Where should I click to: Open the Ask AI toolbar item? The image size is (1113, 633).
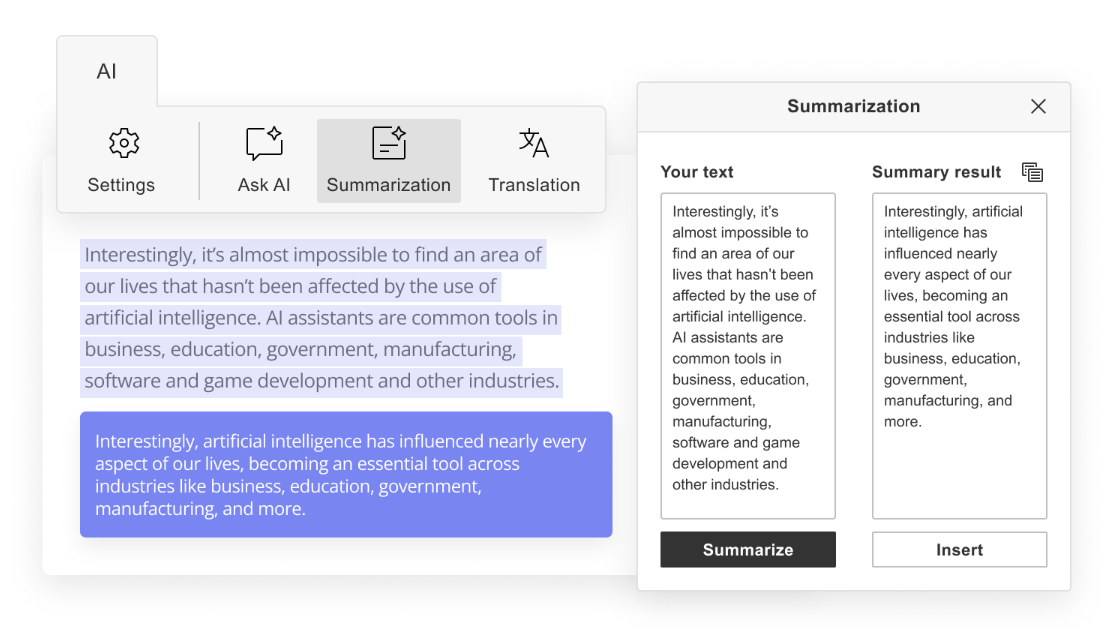tap(263, 160)
